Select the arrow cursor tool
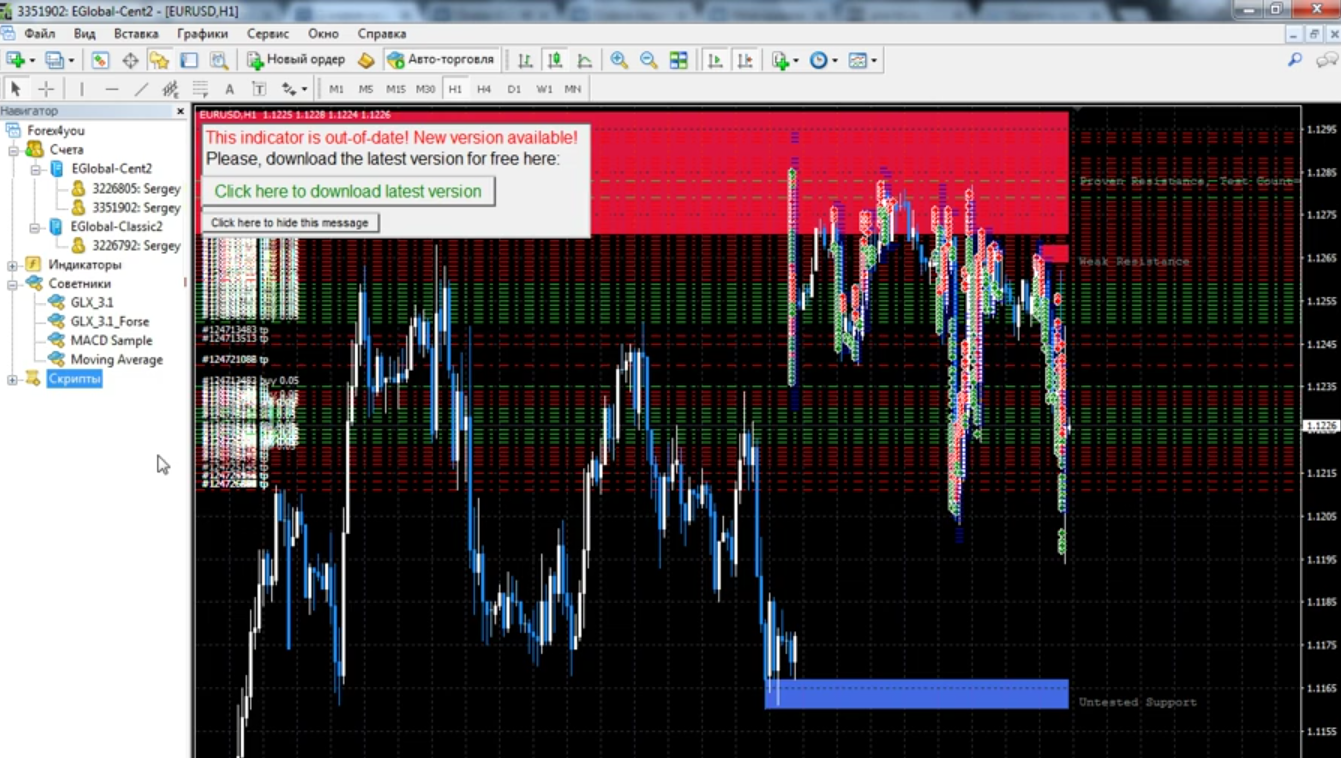The height and width of the screenshot is (758, 1341). pos(16,89)
